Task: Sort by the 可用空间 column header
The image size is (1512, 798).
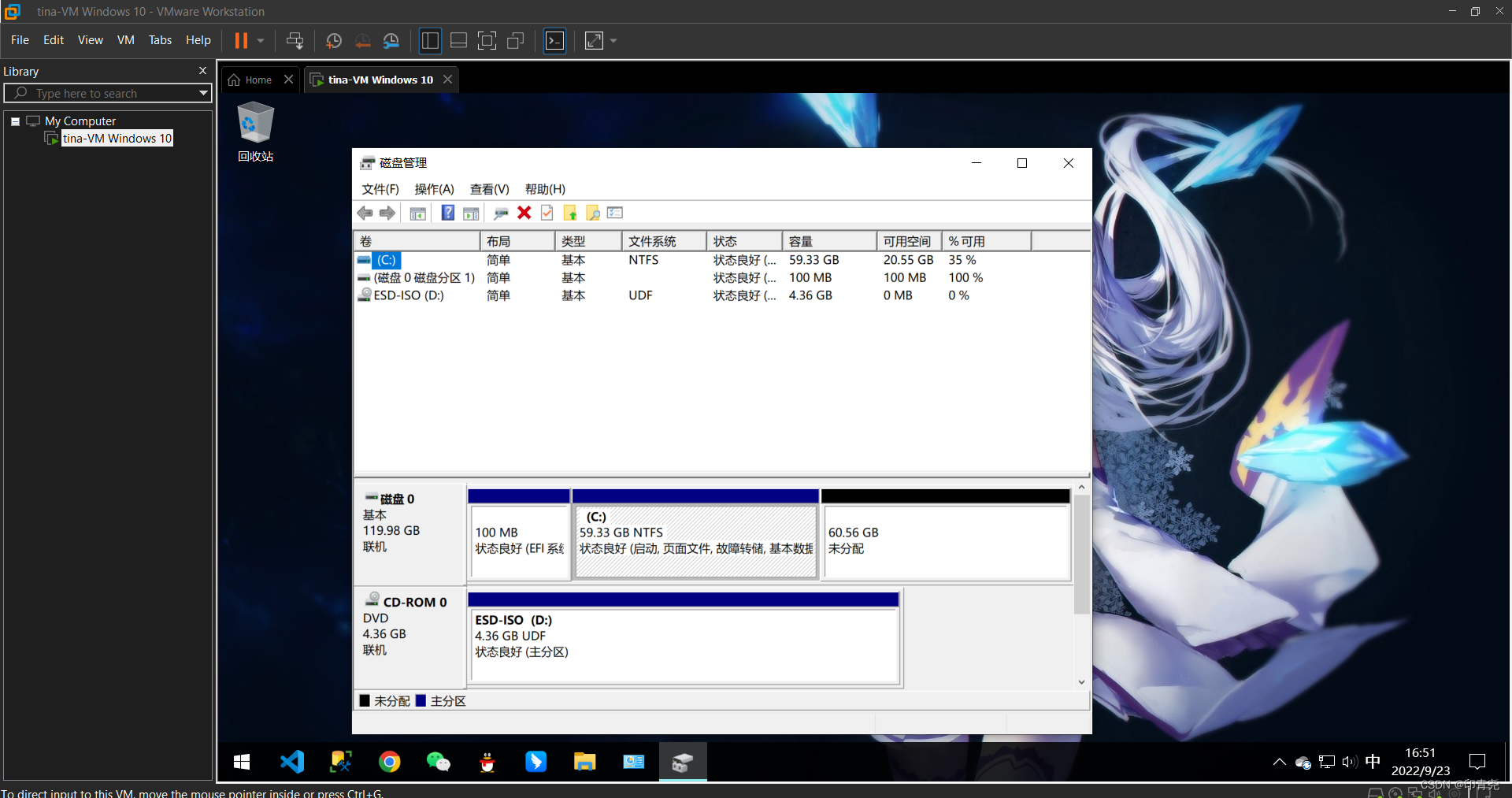Action: coord(910,241)
